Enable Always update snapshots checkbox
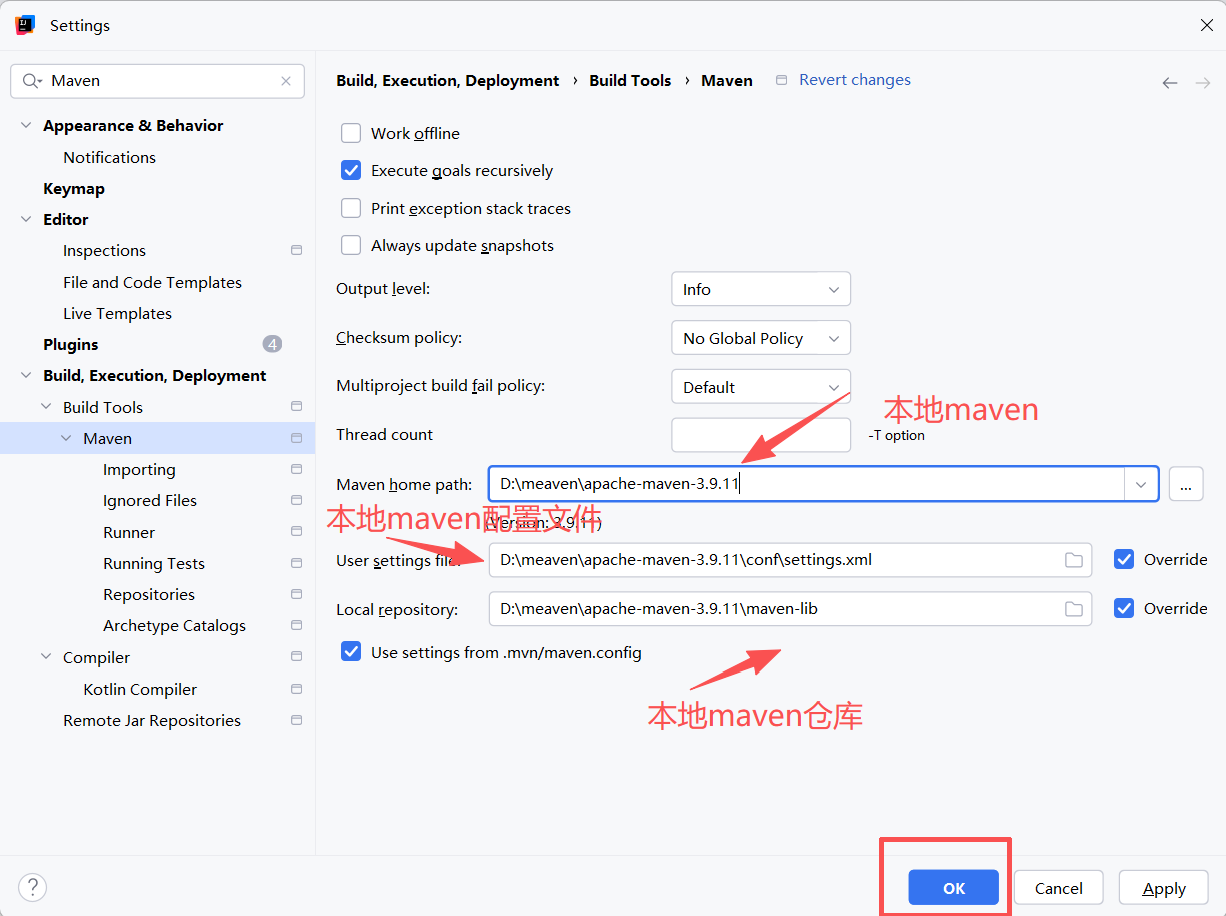Screen dimensions: 1226x916 click(351, 245)
